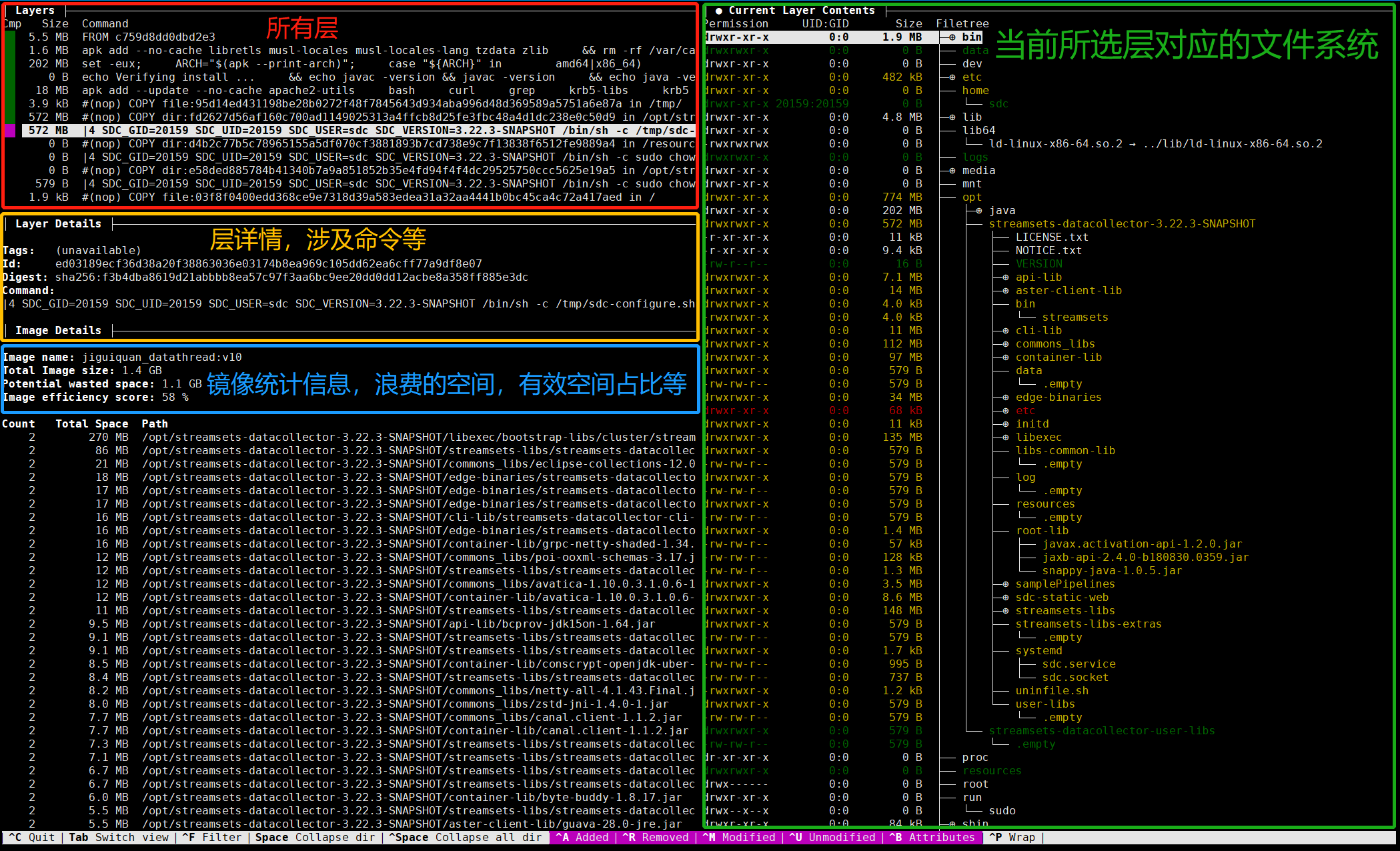The height and width of the screenshot is (851, 1400).
Task: Select sdc.service under systemd
Action: pos(1079,664)
